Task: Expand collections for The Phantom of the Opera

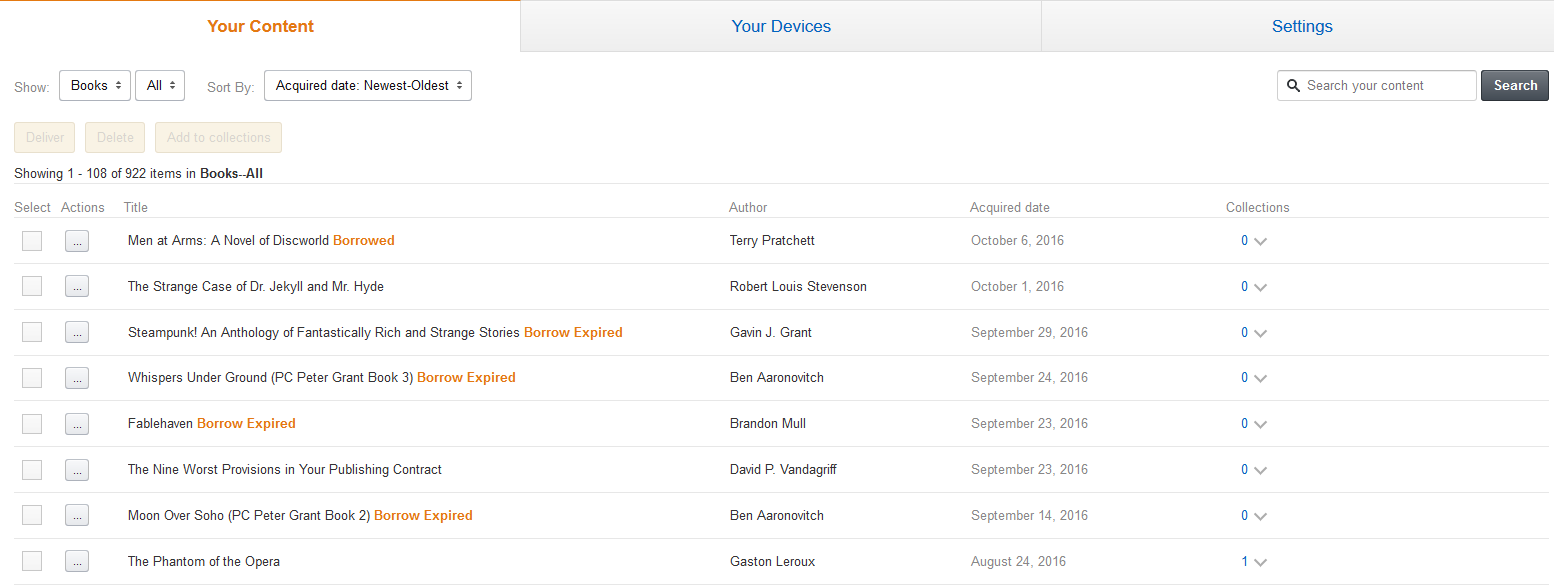Action: coord(1260,562)
